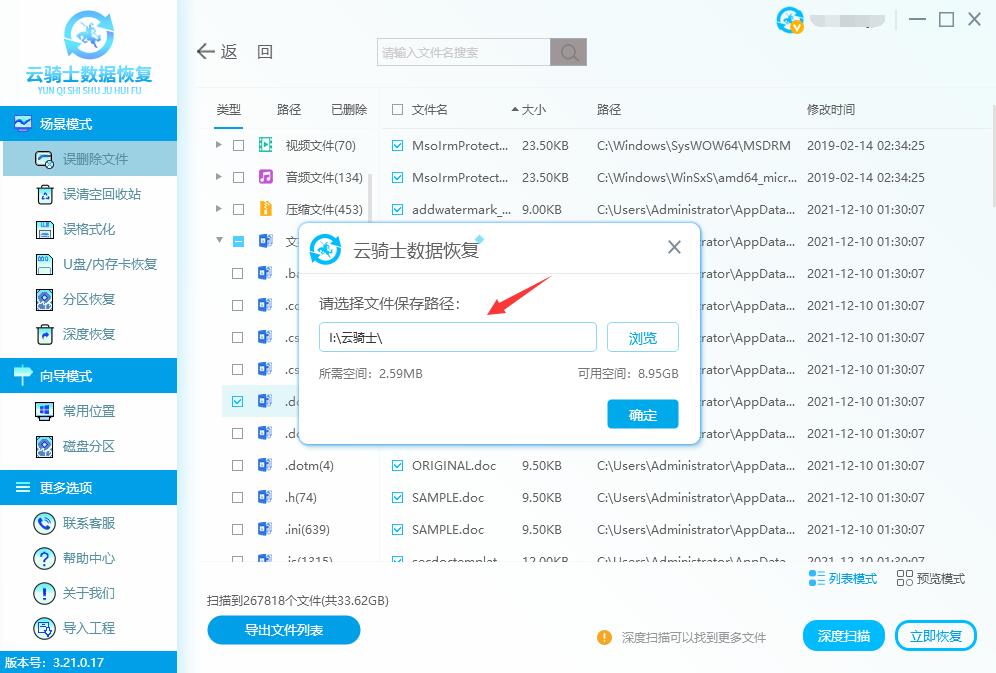This screenshot has height=673, width=996.
Task: Uncheck the second SAMPLE.doc row checkbox
Action: point(398,529)
